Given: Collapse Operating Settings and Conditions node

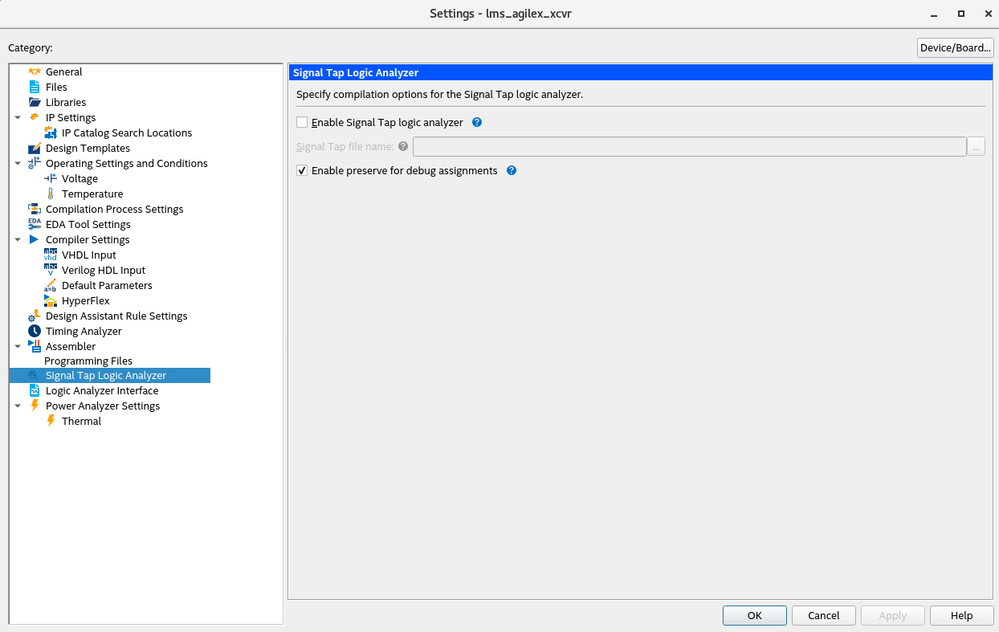Looking at the screenshot, I should click(18, 164).
